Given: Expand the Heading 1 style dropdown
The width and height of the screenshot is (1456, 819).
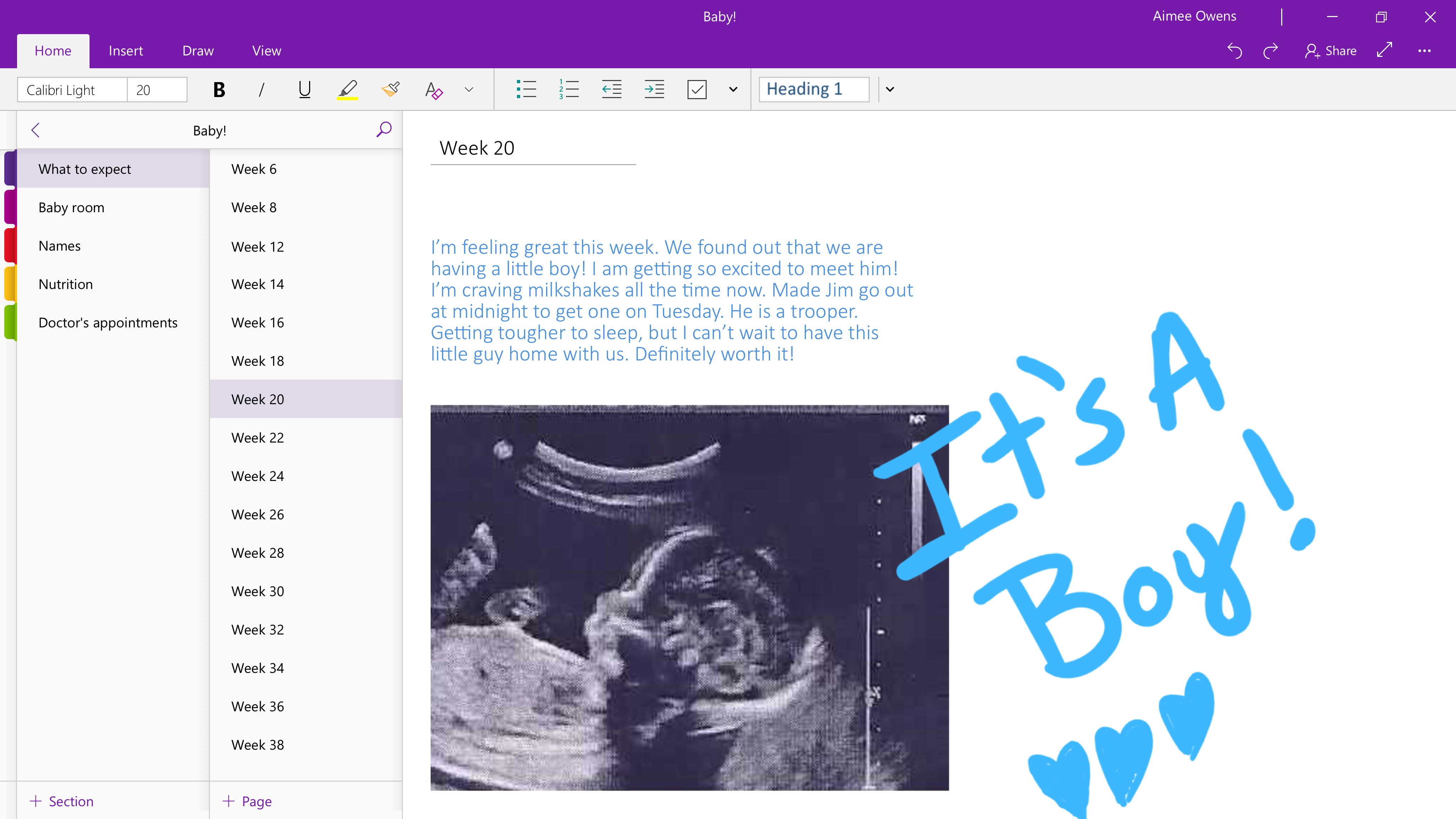Looking at the screenshot, I should click(x=890, y=89).
